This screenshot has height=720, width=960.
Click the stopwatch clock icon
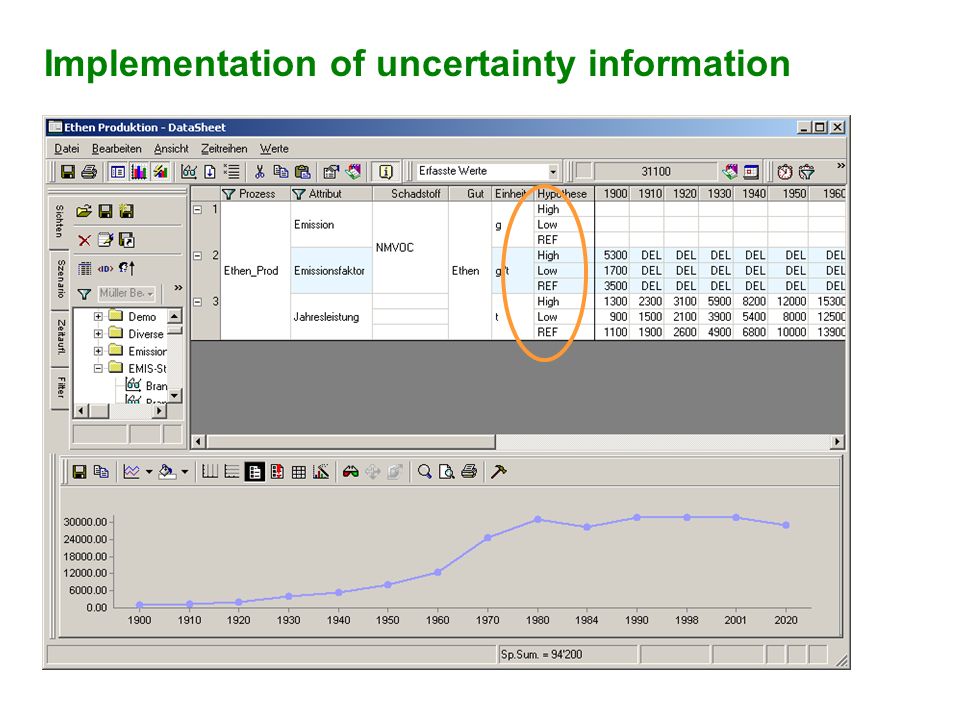click(x=785, y=172)
